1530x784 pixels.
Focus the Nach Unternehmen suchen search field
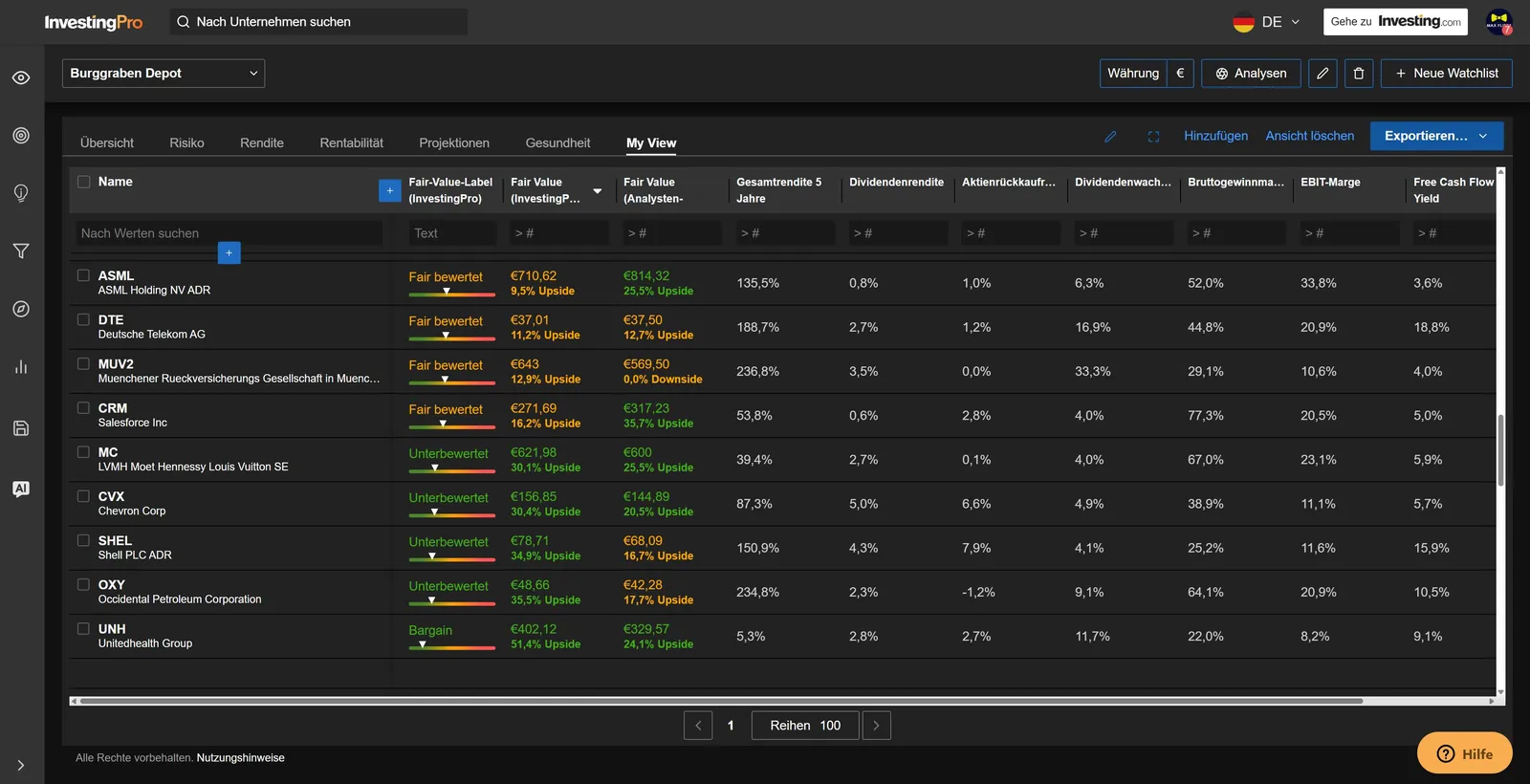pyautogui.click(x=318, y=22)
